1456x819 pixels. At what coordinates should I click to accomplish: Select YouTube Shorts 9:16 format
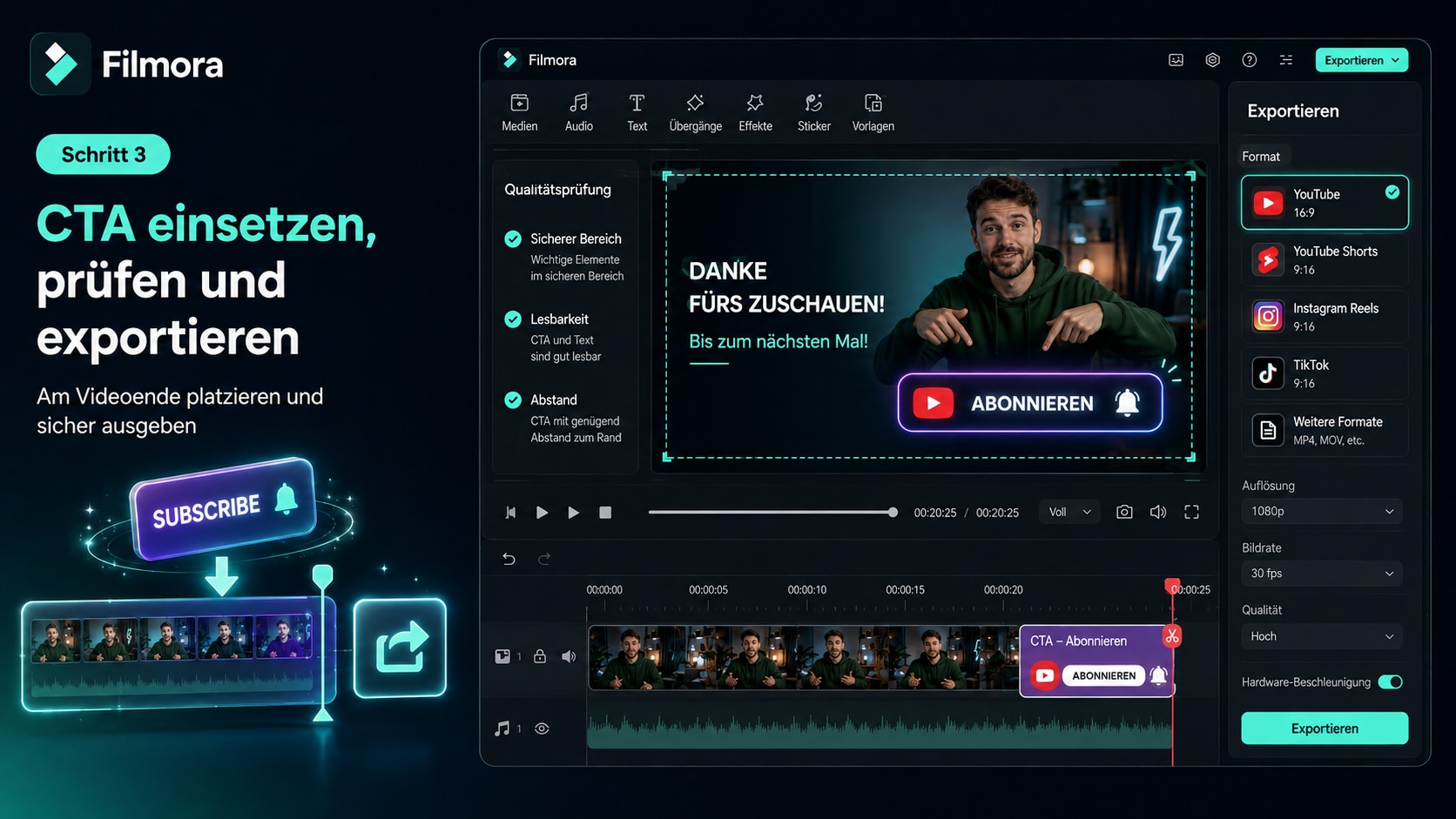point(1325,259)
